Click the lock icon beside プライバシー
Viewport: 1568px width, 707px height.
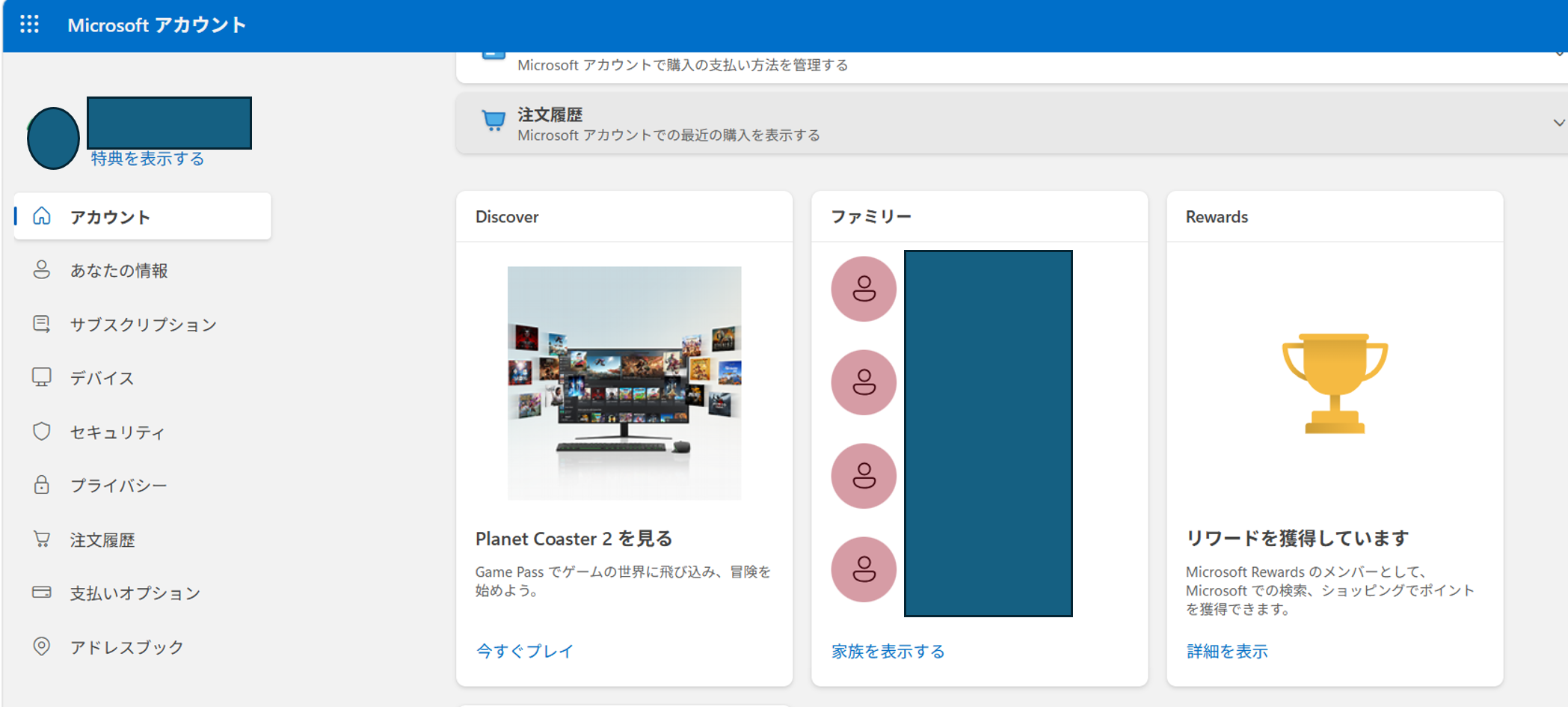coord(42,485)
